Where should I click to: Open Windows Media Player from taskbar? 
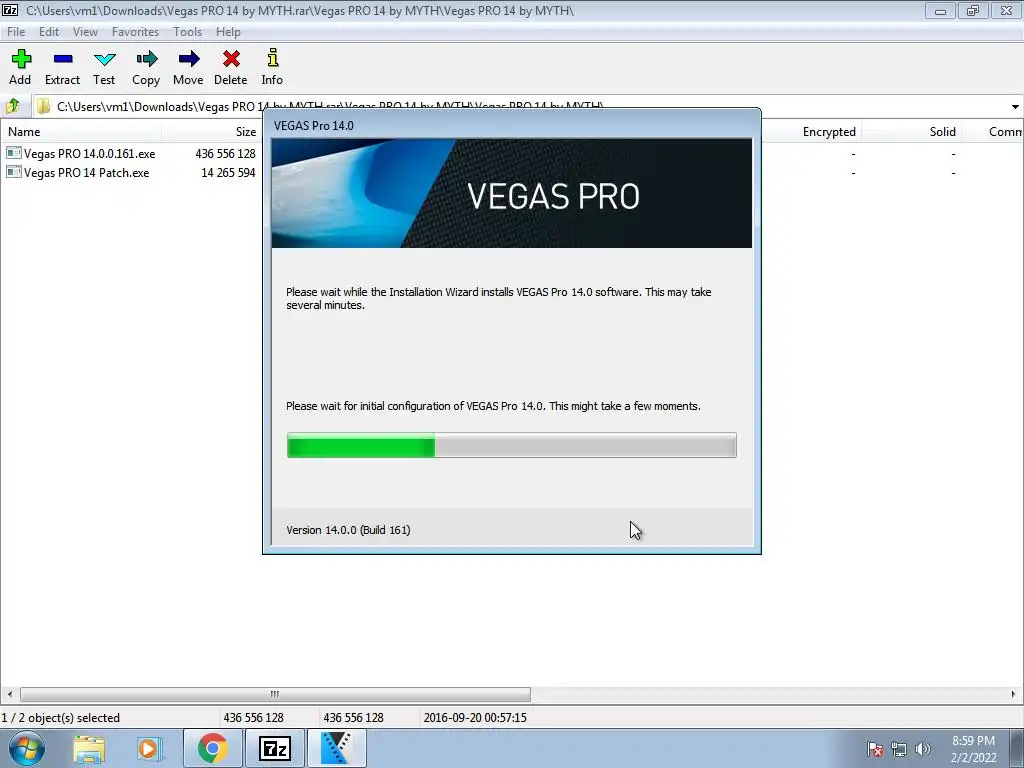point(149,748)
